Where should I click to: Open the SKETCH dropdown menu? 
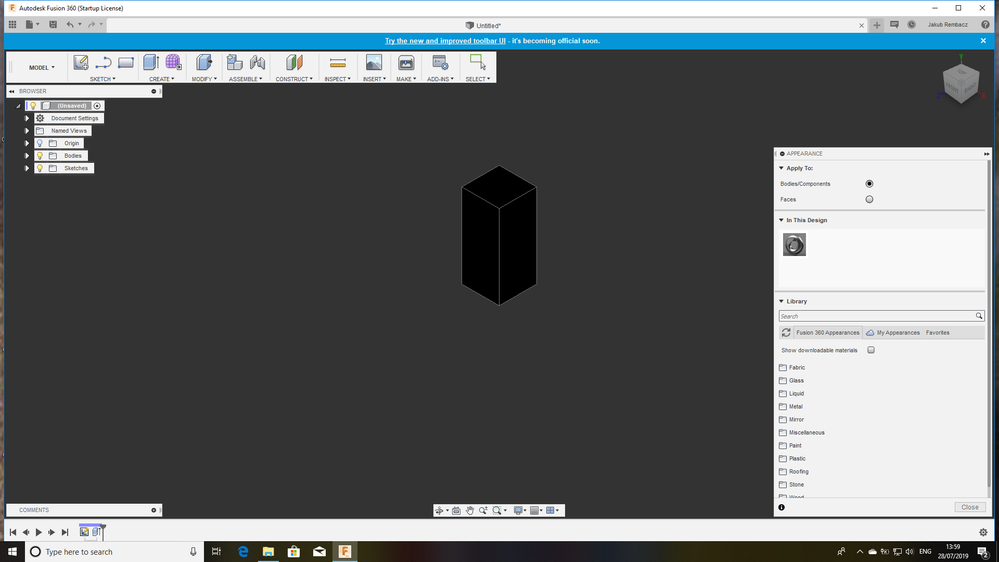103,79
